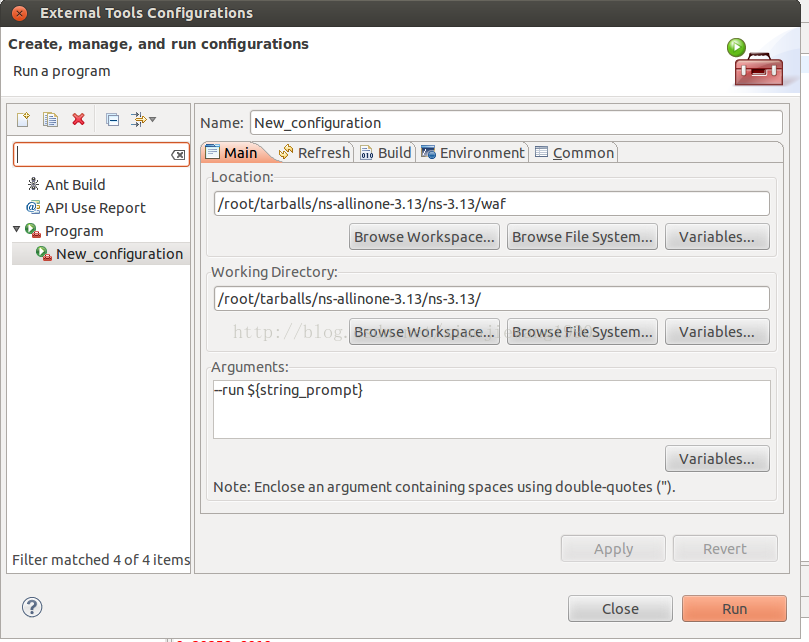
Task: Edit the Arguments text area
Action: (x=491, y=409)
